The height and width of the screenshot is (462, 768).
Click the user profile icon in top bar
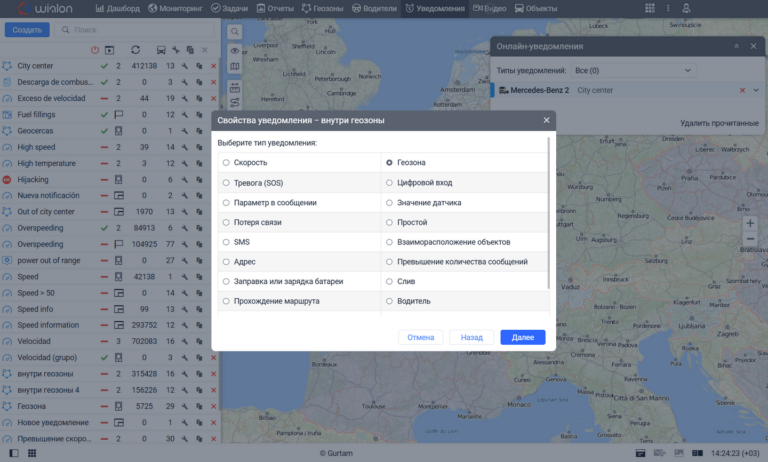click(686, 8)
